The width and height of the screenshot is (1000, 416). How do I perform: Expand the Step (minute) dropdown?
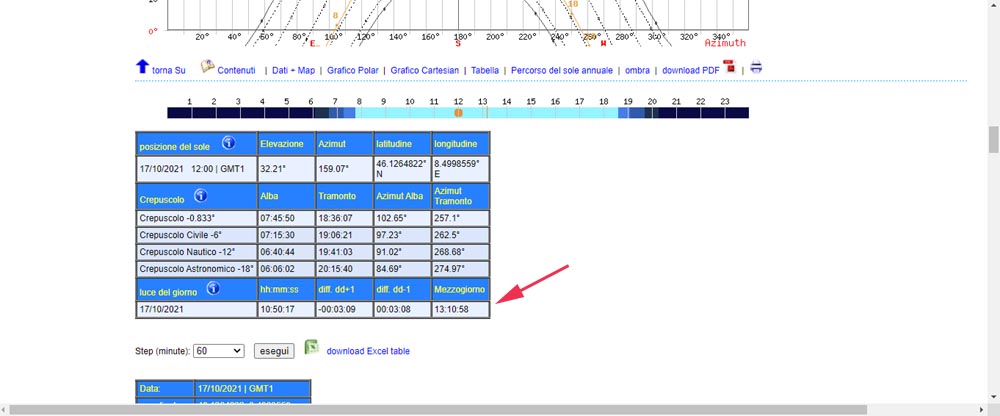219,351
